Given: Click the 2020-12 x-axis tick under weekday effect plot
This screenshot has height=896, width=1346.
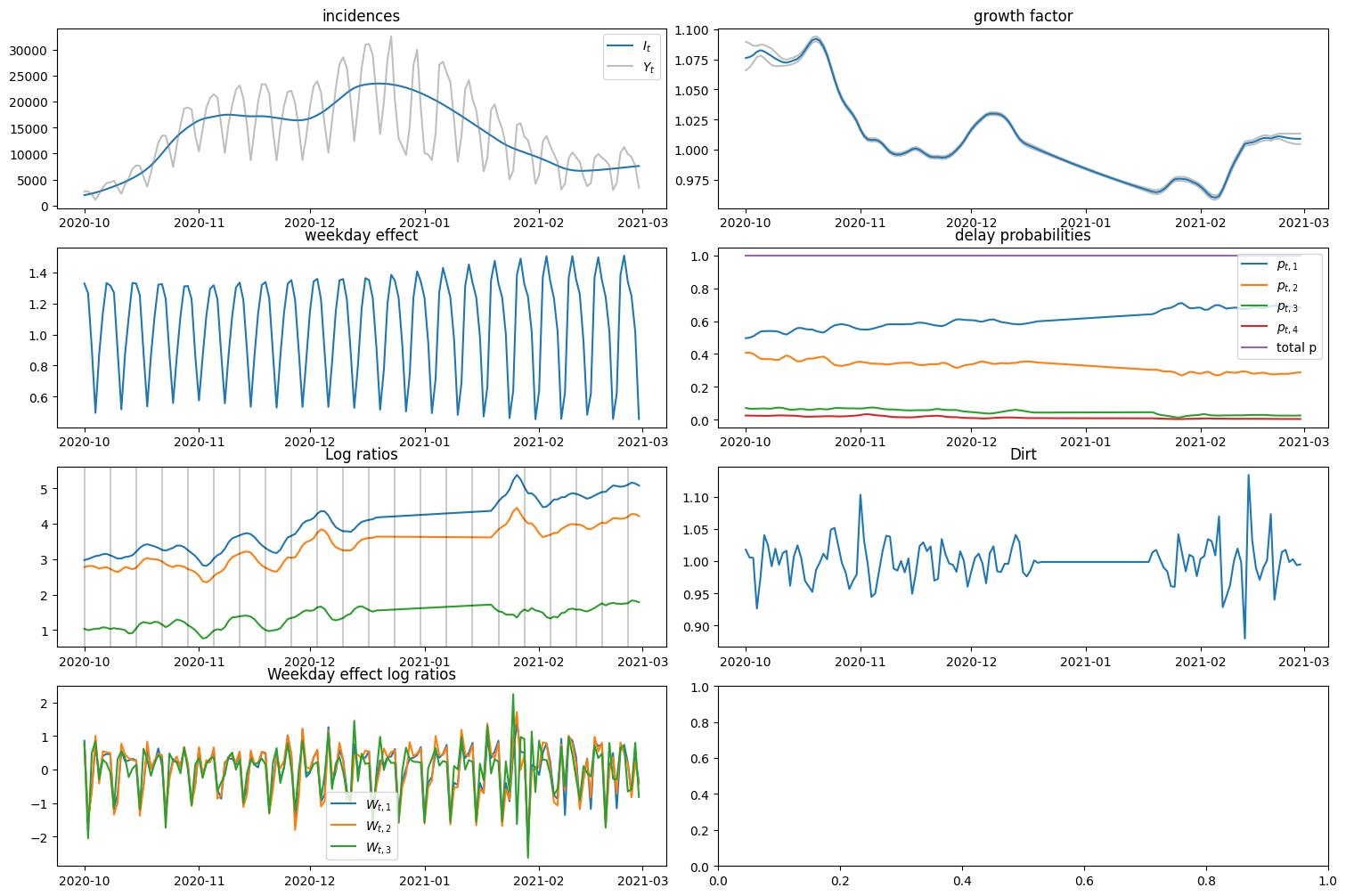Looking at the screenshot, I should point(310,442).
